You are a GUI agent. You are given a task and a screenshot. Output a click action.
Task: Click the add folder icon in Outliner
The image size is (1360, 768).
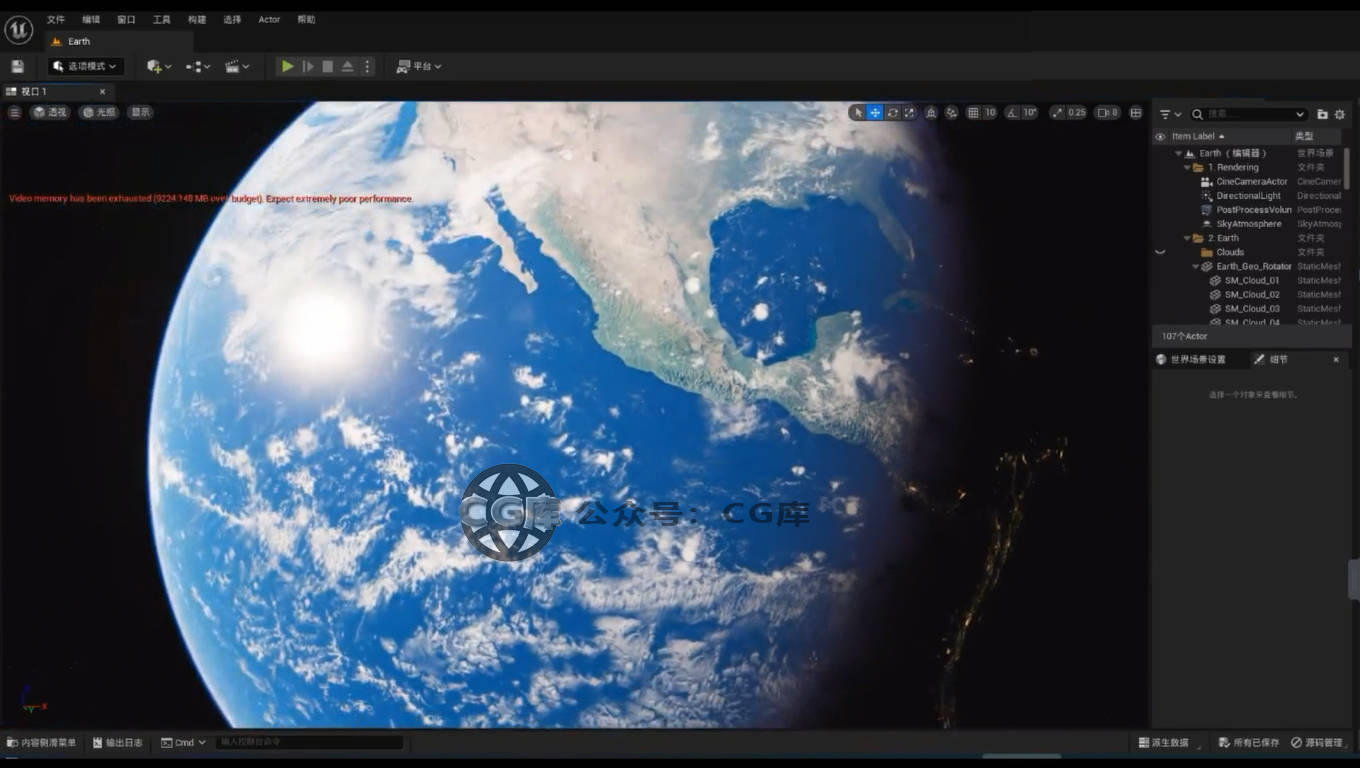[1322, 115]
